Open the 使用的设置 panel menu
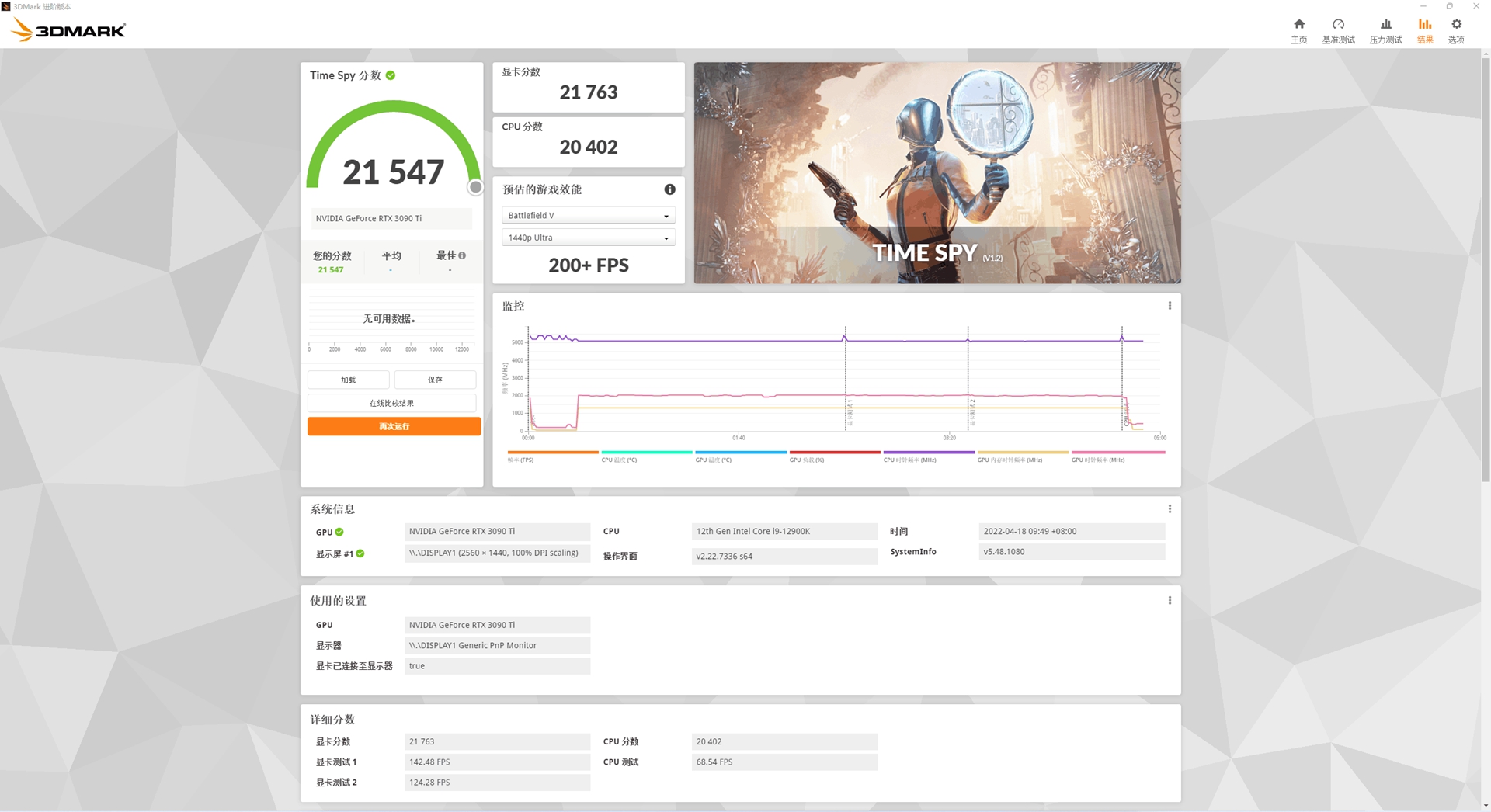 1170,599
